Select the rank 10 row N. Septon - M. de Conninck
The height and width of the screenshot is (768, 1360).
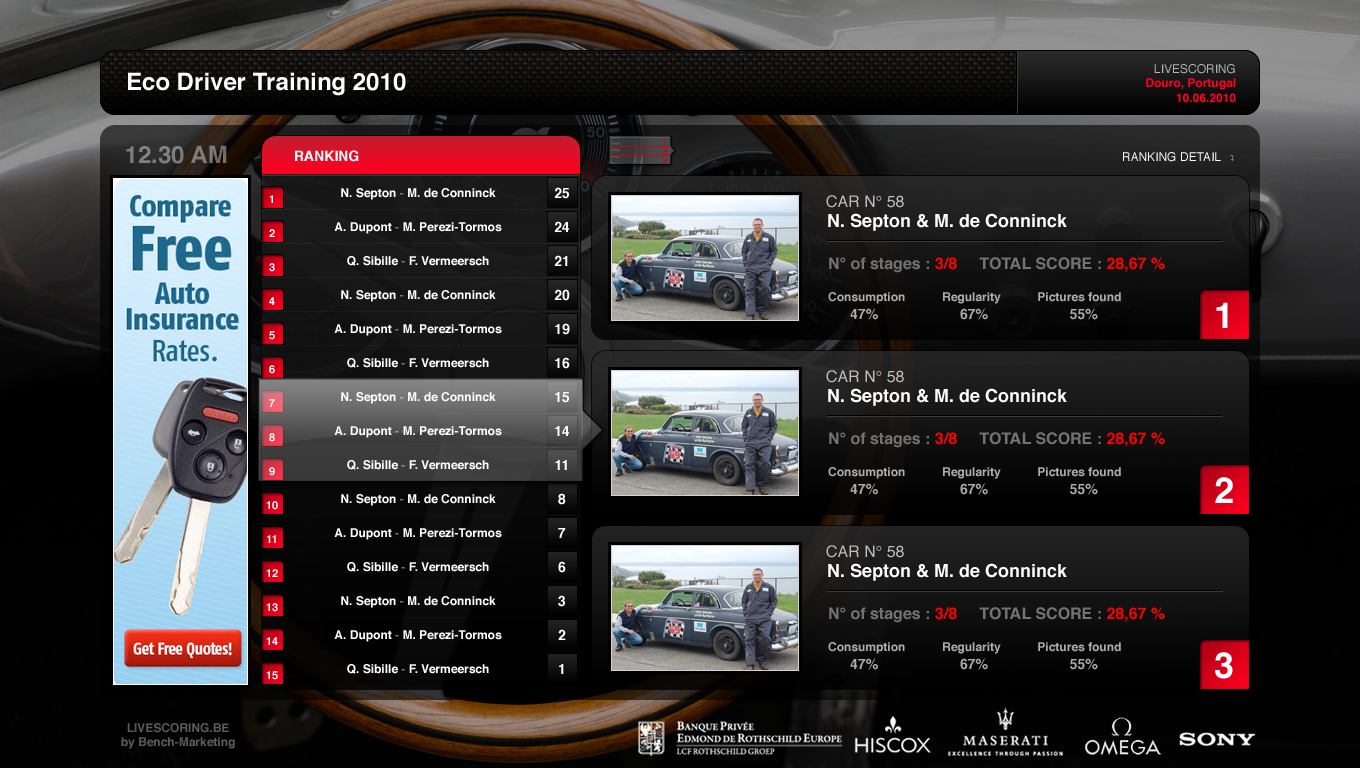[418, 499]
